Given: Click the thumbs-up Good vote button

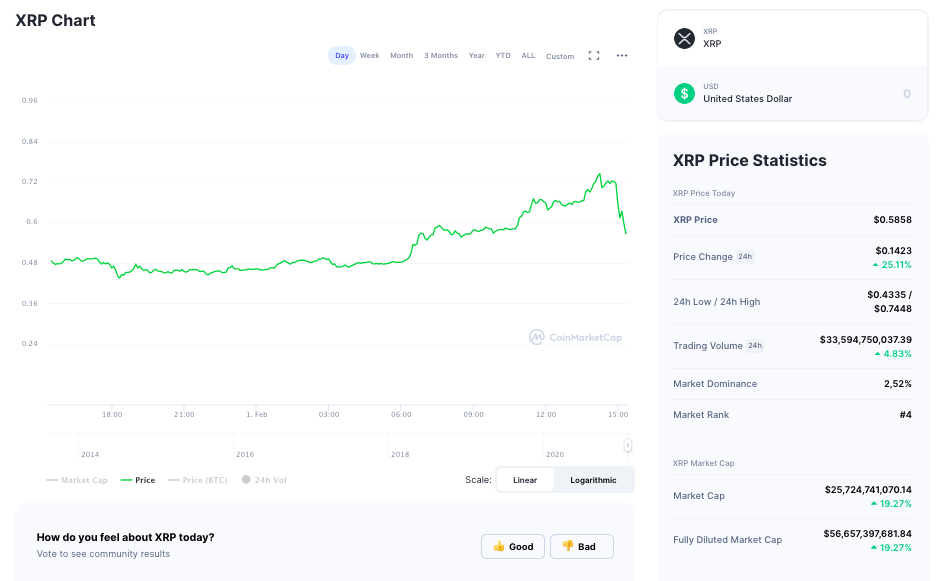Looking at the screenshot, I should coord(513,546).
